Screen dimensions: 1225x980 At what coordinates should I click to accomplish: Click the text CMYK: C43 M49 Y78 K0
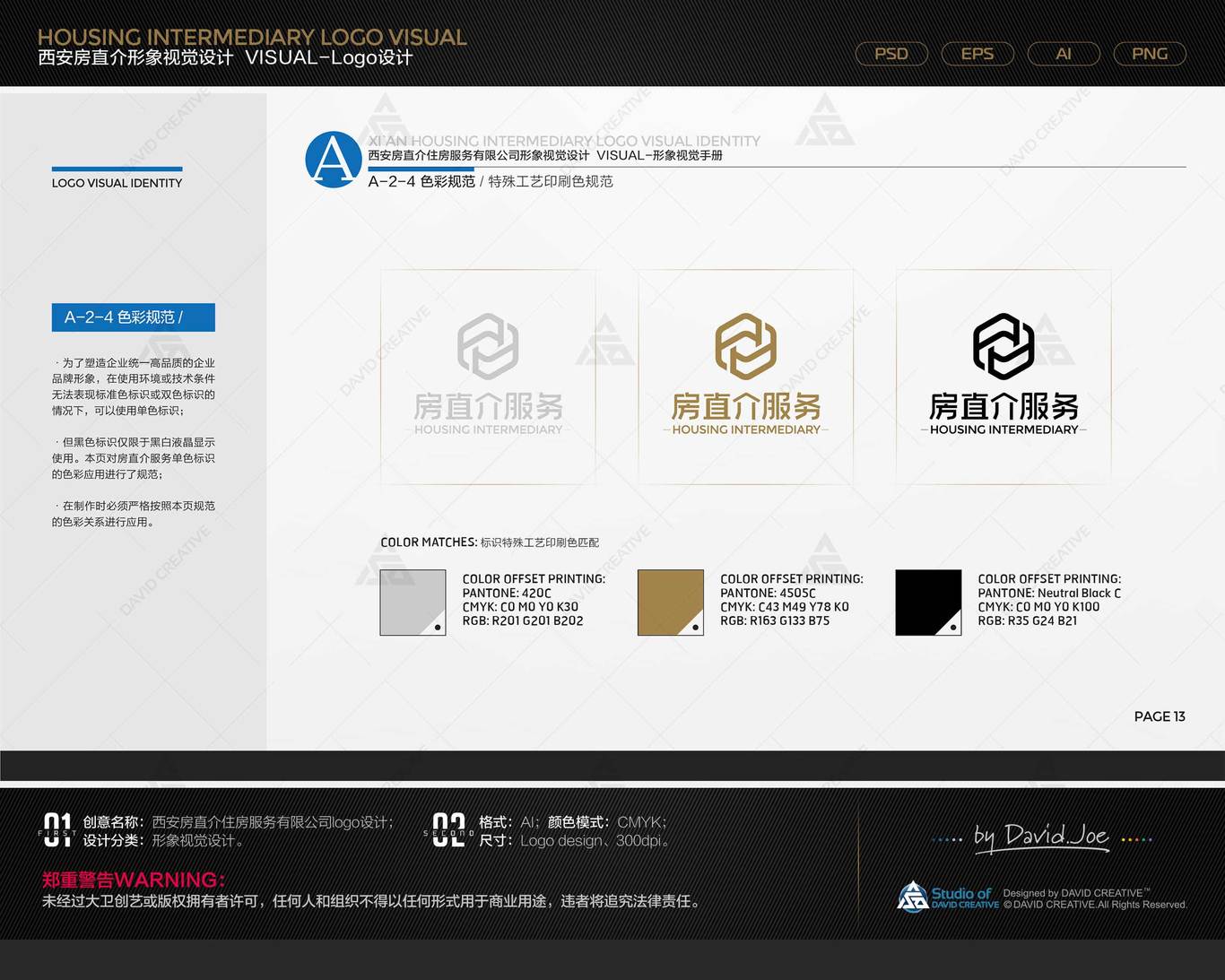[785, 607]
